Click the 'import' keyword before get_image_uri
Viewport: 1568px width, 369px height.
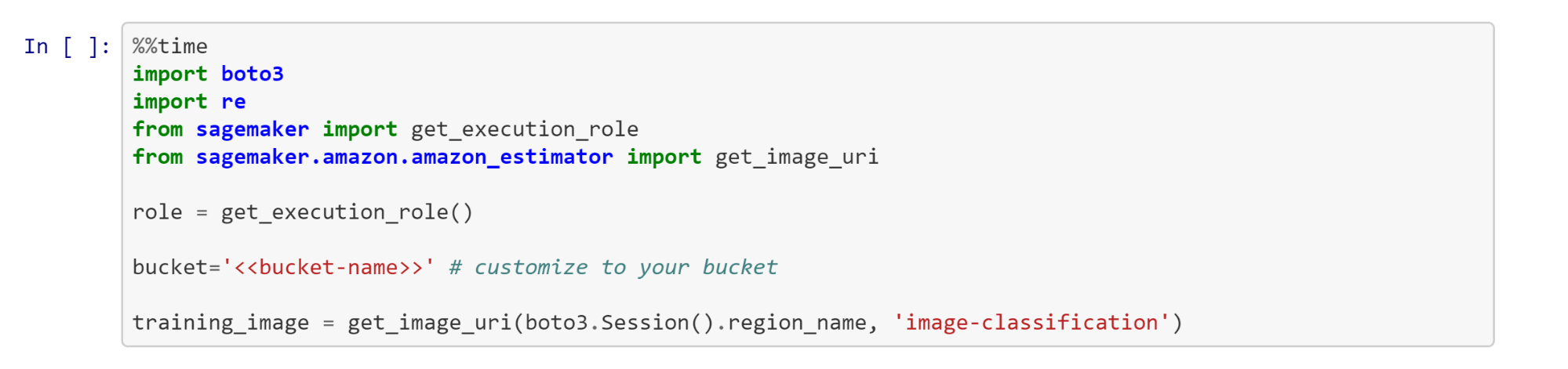click(664, 157)
